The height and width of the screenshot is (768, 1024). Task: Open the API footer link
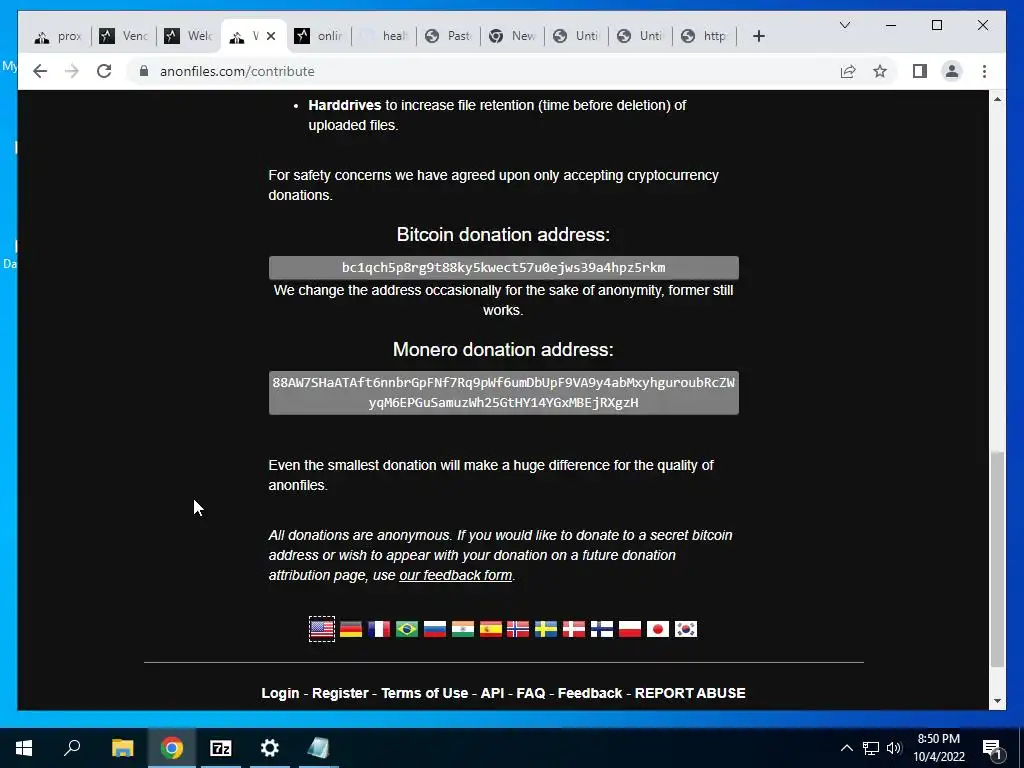(x=492, y=694)
